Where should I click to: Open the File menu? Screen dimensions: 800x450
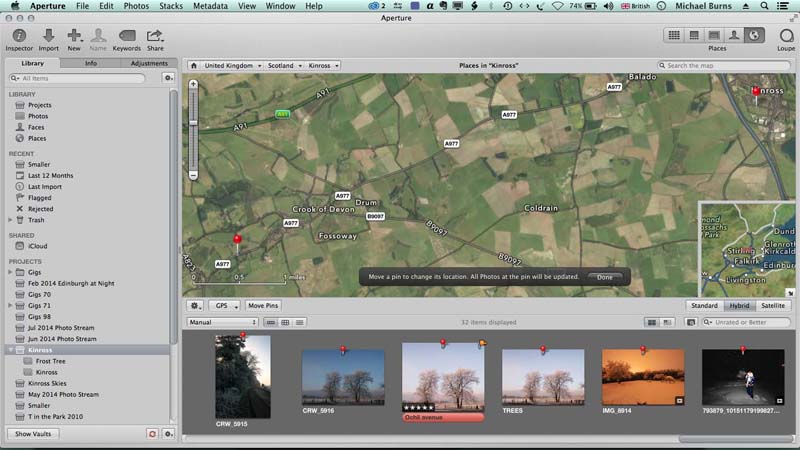click(x=82, y=6)
